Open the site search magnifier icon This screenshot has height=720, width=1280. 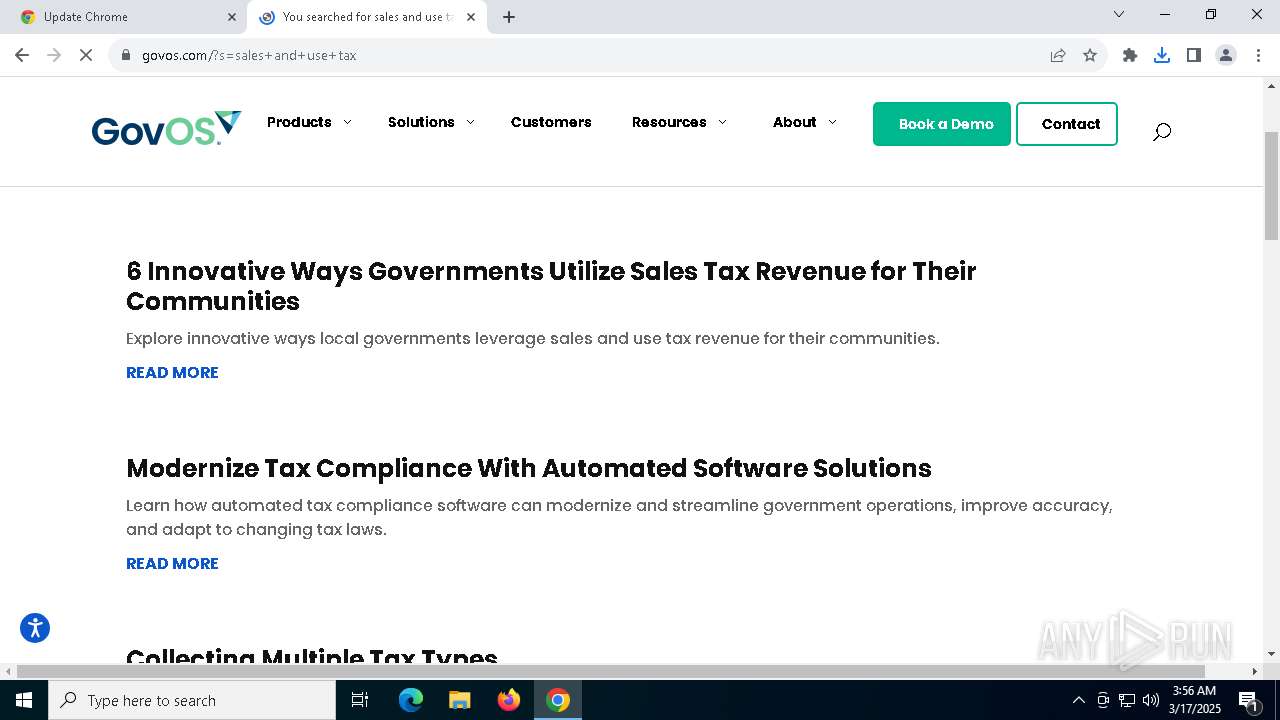click(x=1161, y=131)
